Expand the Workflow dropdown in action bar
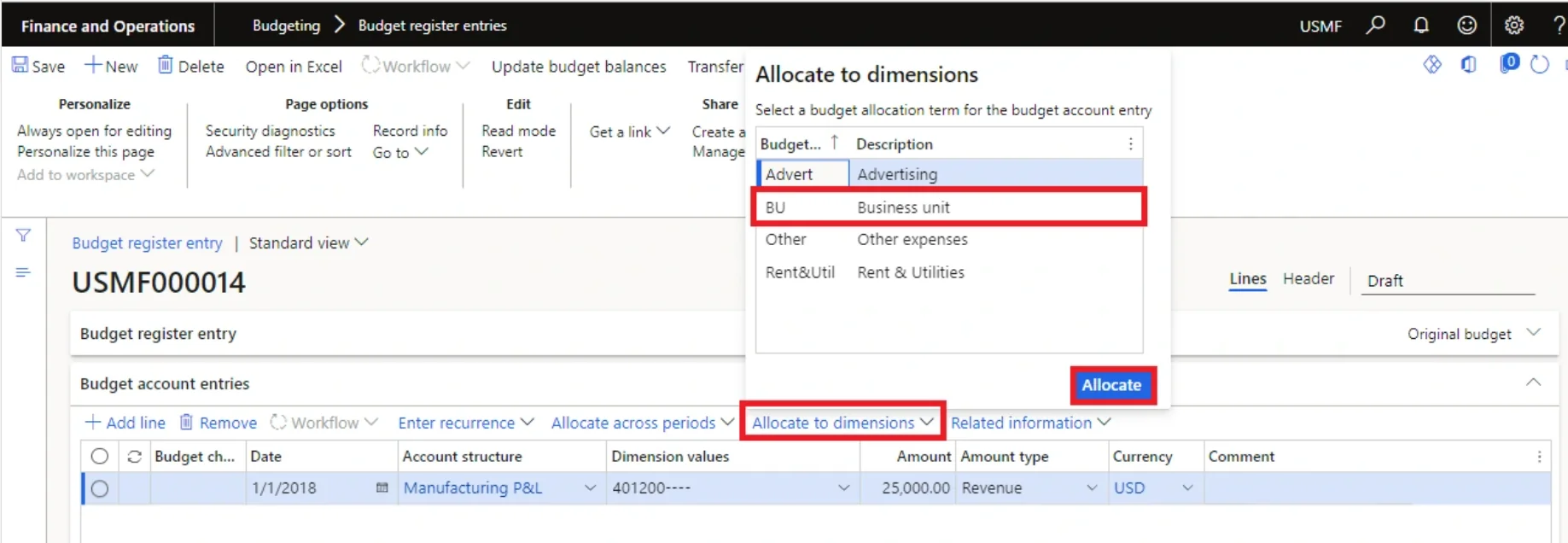This screenshot has height=543, width=1568. pos(416,66)
